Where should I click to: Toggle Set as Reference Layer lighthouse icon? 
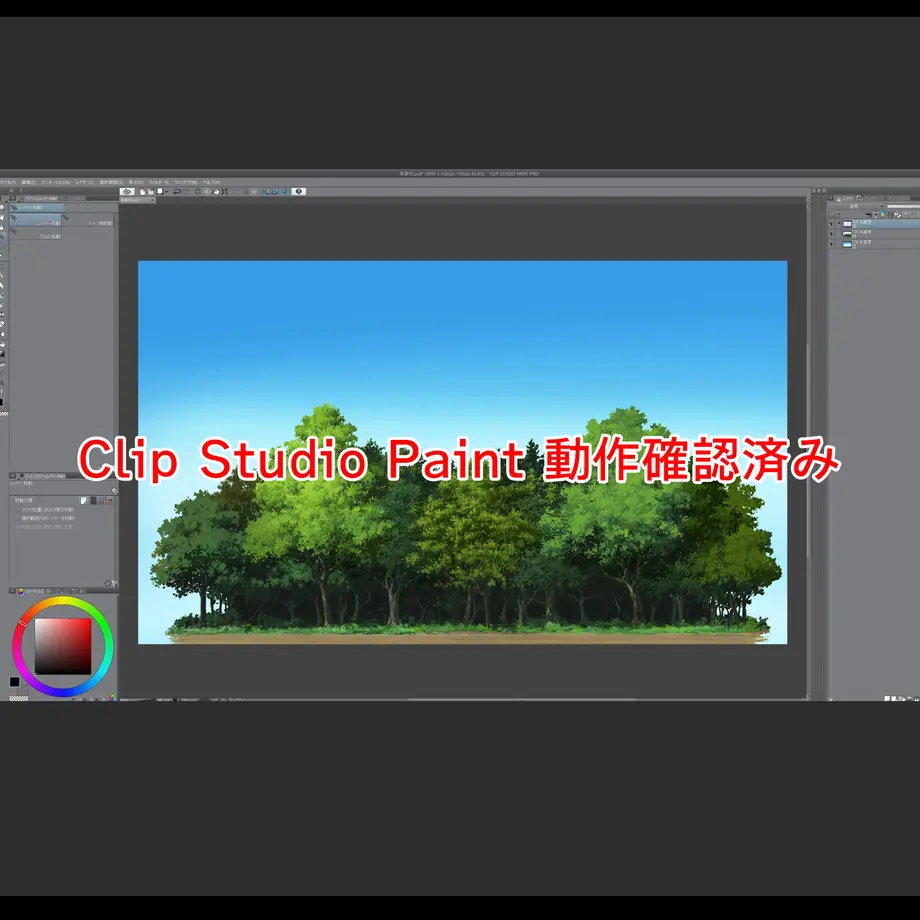click(875, 214)
